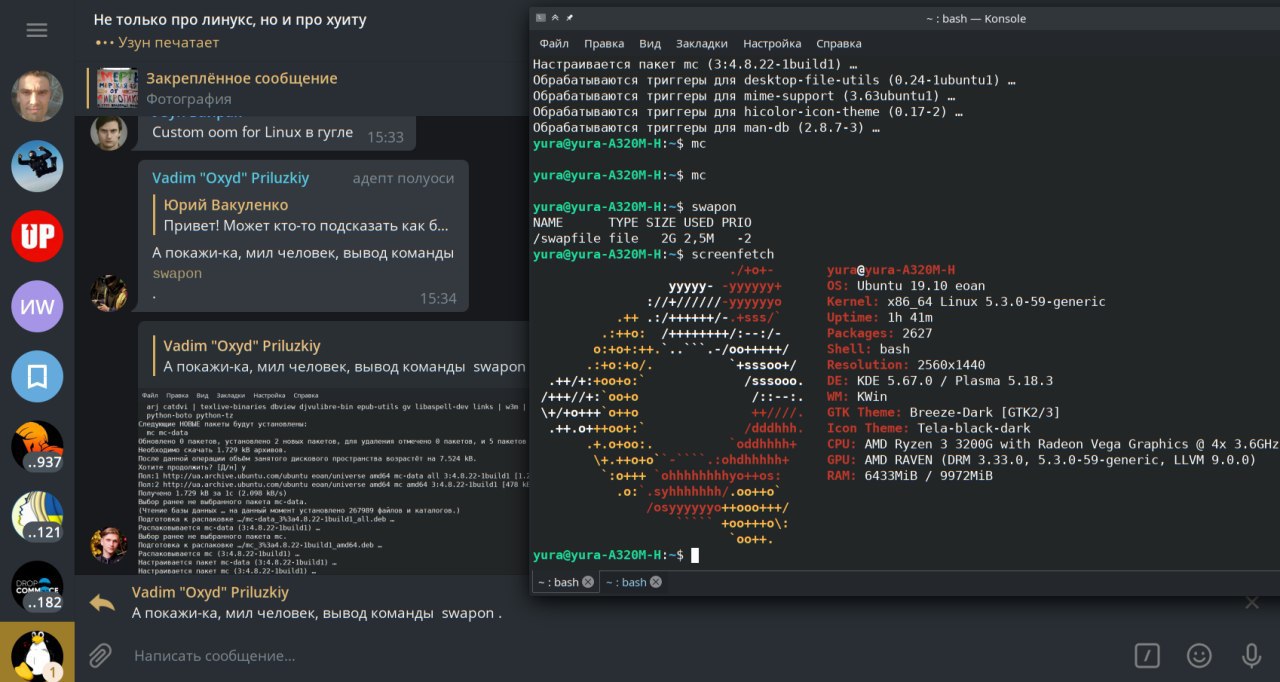Close the first bash tab in Konsole

point(588,582)
